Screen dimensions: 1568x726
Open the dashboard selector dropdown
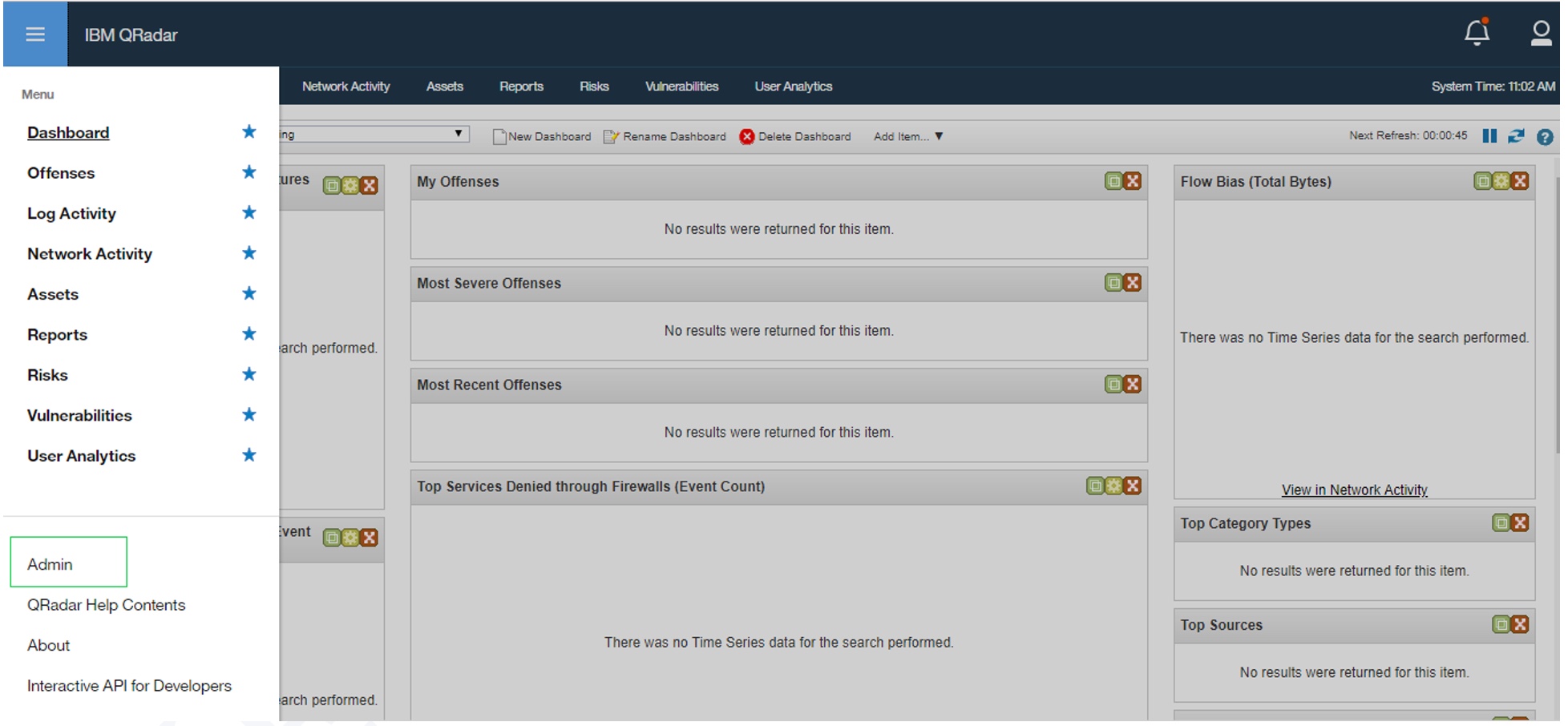(x=458, y=134)
